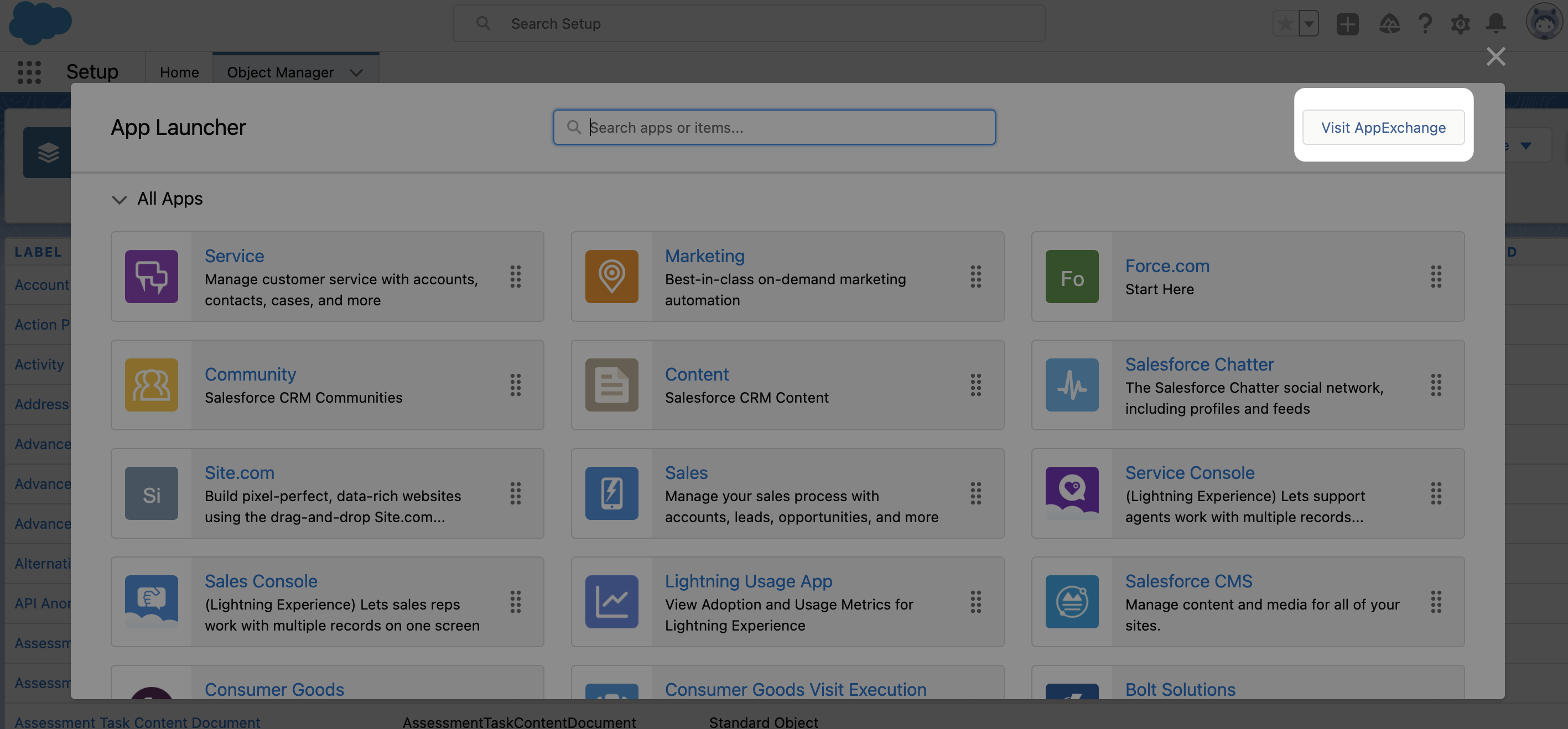The width and height of the screenshot is (1568, 729).
Task: Click the Salesforce Chatter pulse icon
Action: (x=1071, y=384)
